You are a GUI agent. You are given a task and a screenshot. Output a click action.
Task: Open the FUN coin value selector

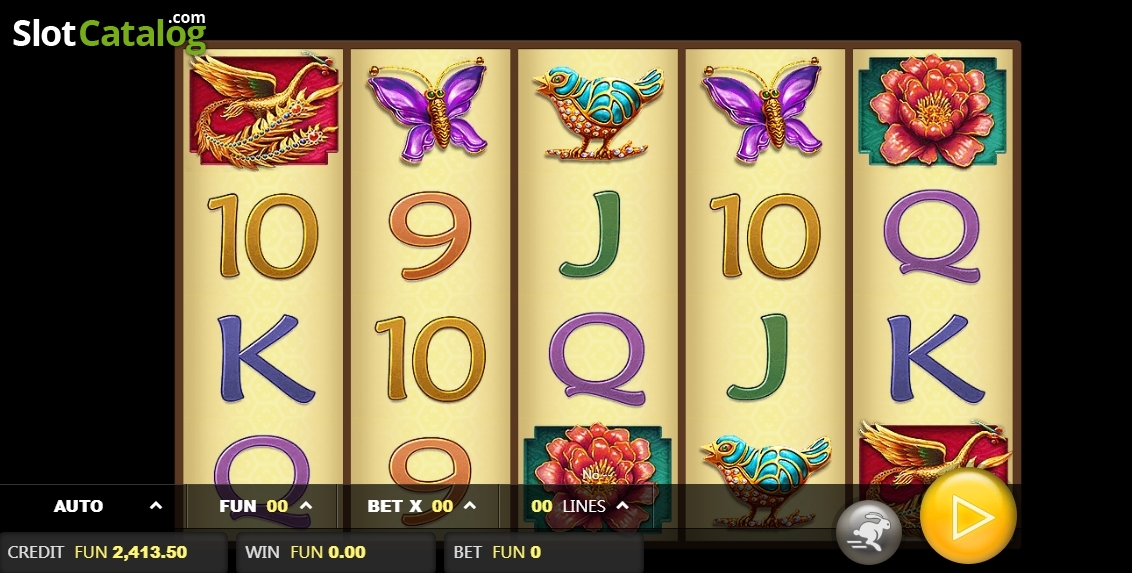(265, 506)
